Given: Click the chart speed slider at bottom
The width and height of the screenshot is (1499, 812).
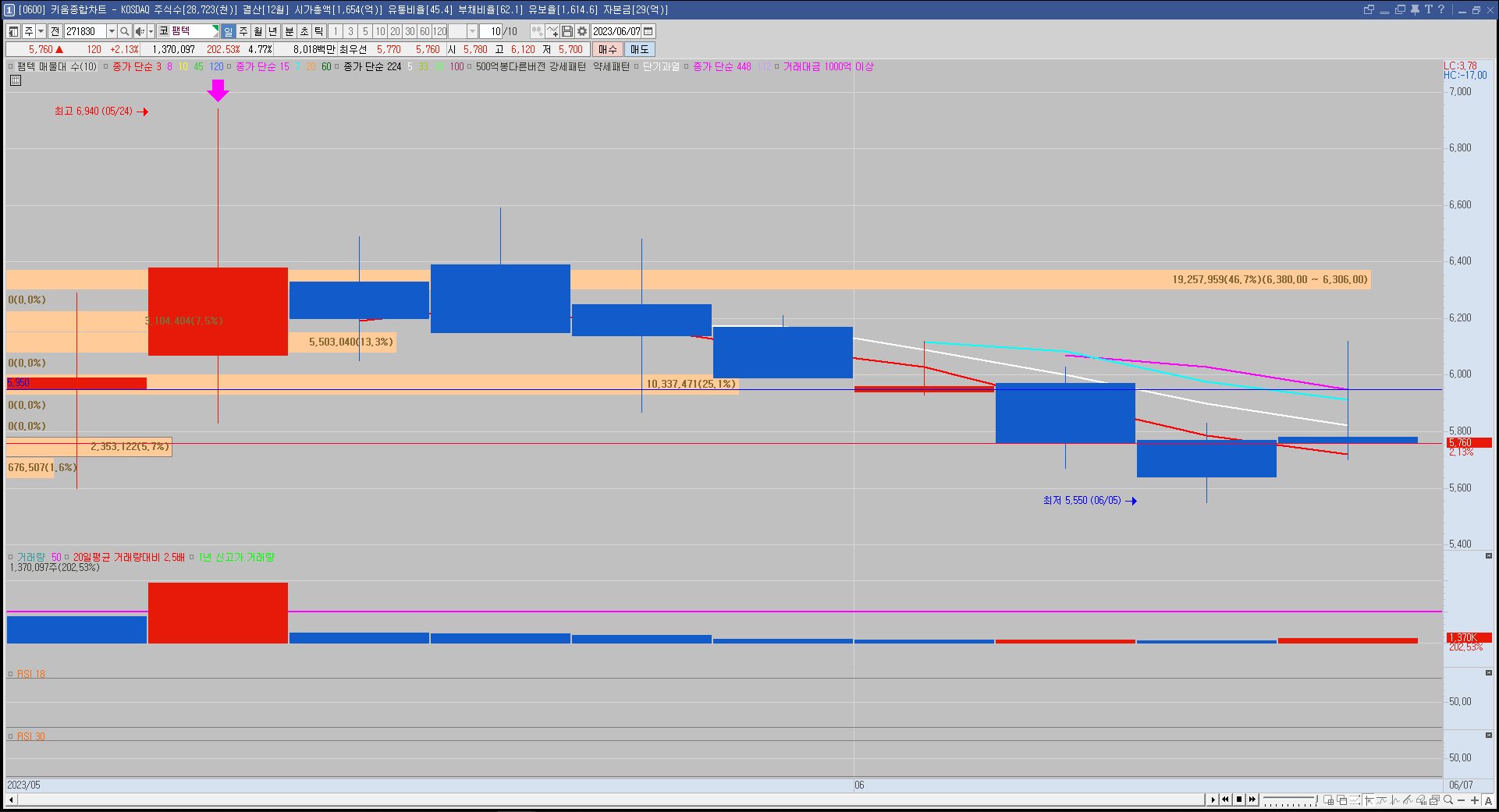Looking at the screenshot, I should click(x=1289, y=800).
